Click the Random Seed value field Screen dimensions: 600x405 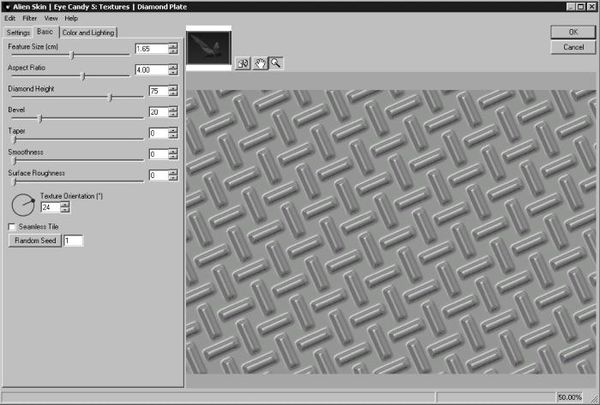coord(73,241)
